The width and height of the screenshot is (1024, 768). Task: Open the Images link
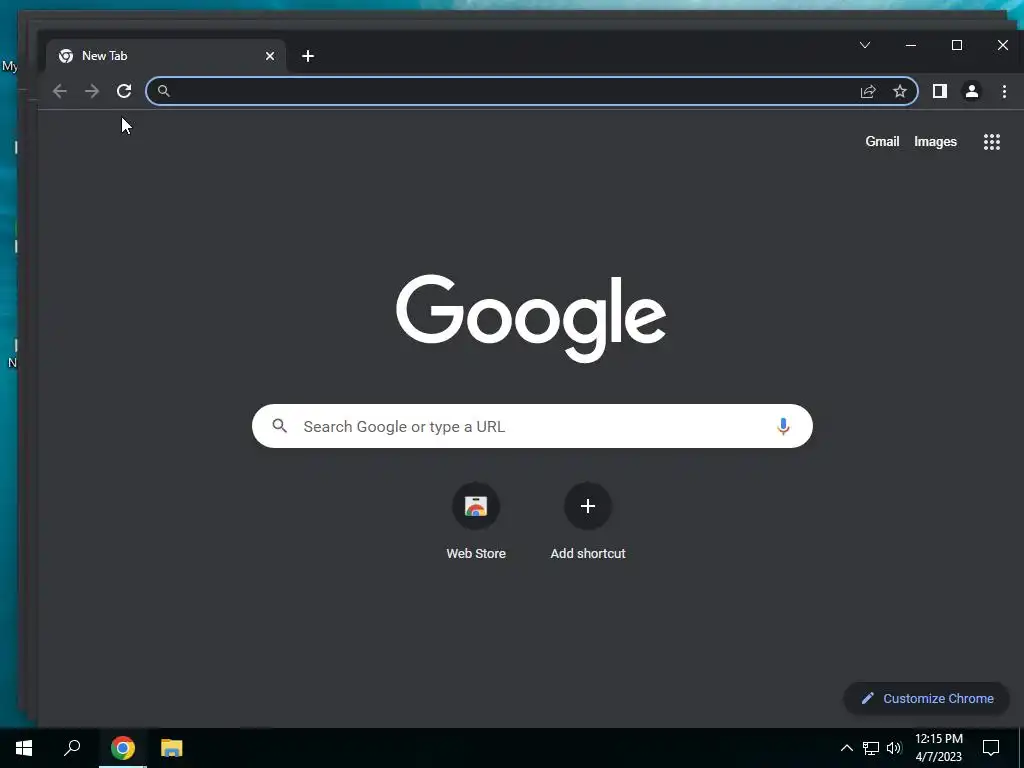935,142
